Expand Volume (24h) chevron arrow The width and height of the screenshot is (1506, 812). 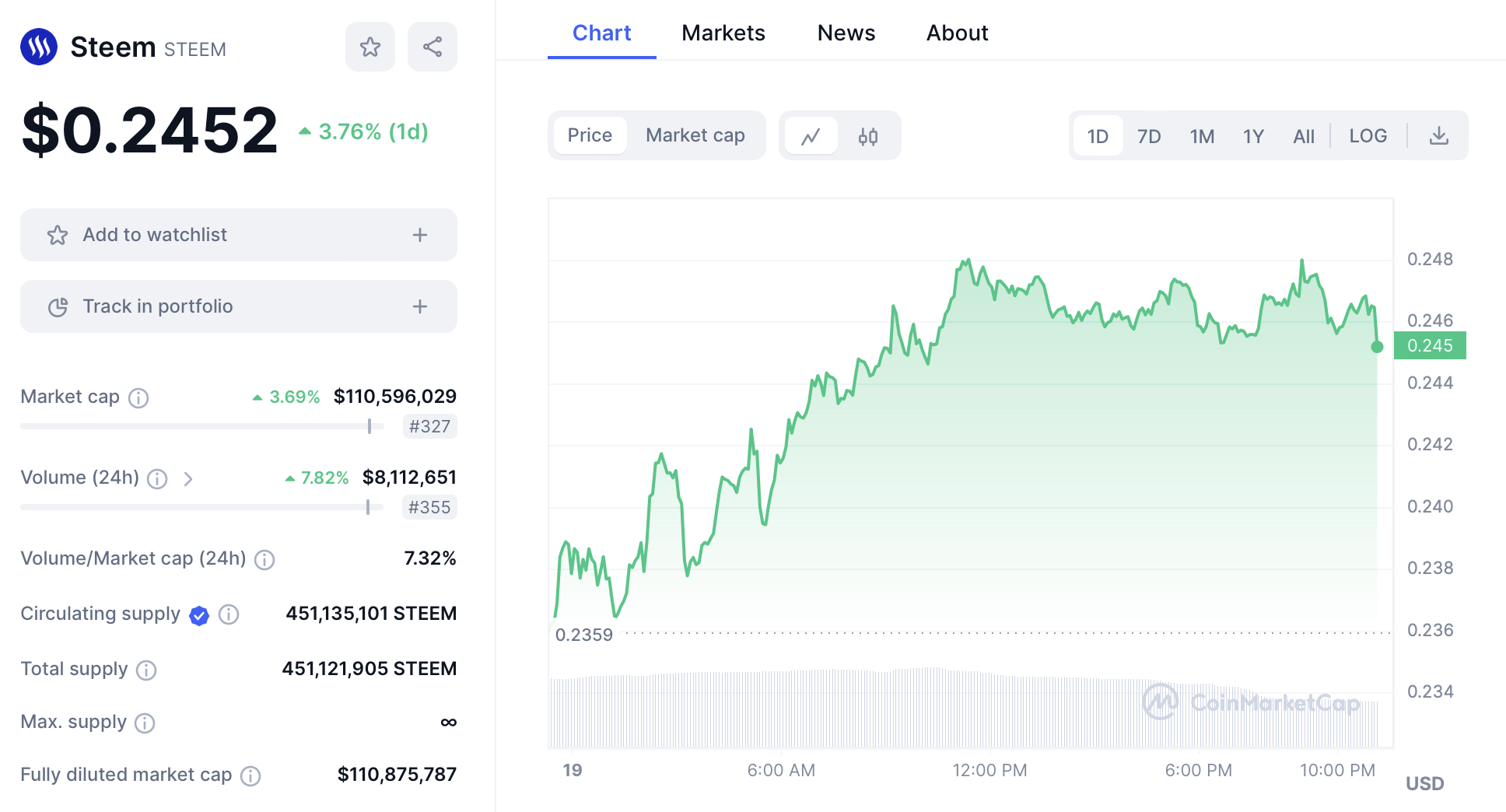pos(188,479)
